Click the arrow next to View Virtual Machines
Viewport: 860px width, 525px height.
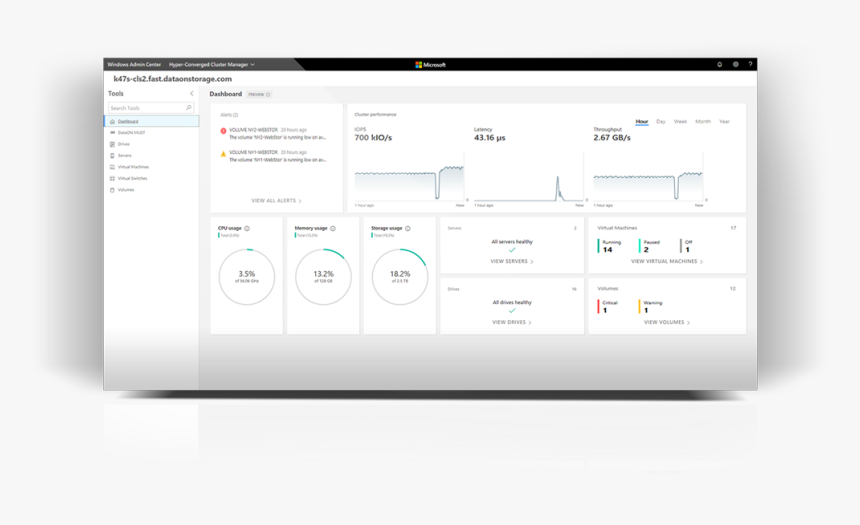[701, 262]
